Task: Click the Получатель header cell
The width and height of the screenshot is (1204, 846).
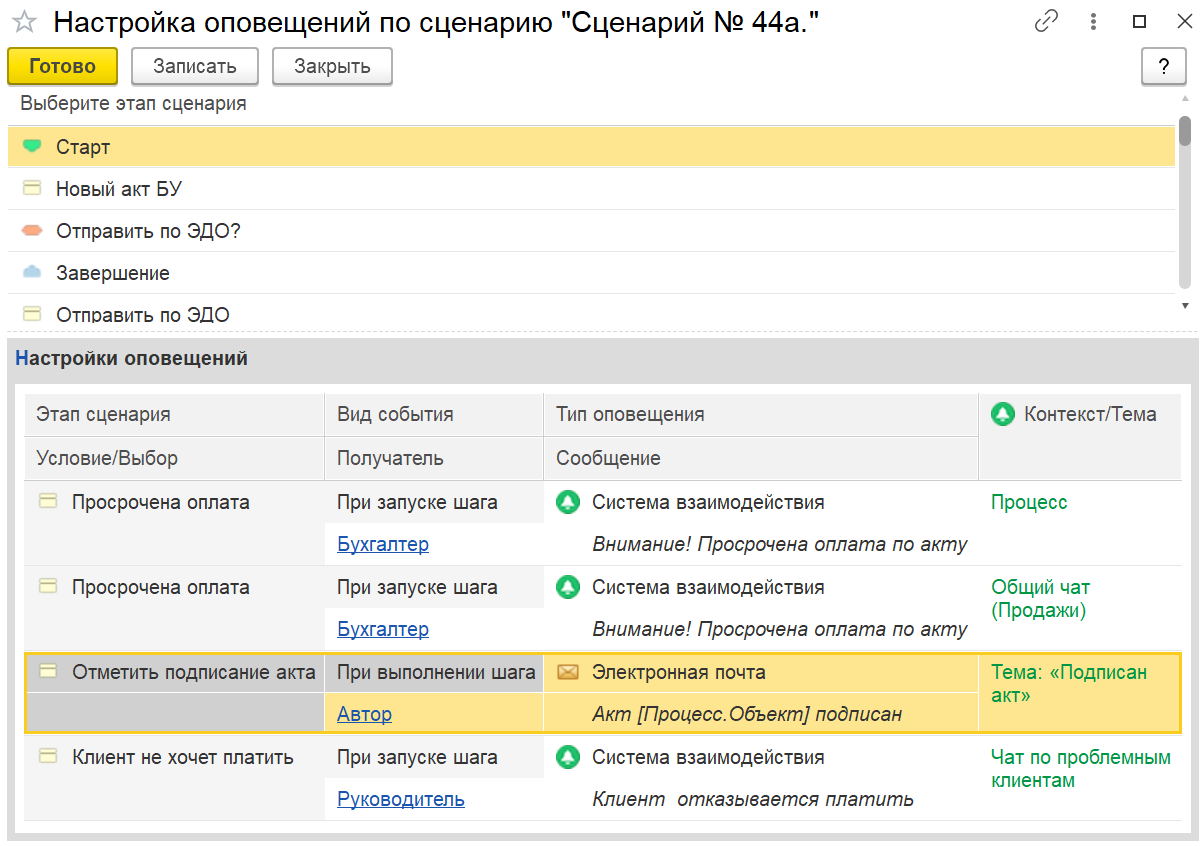Action: coord(434,458)
